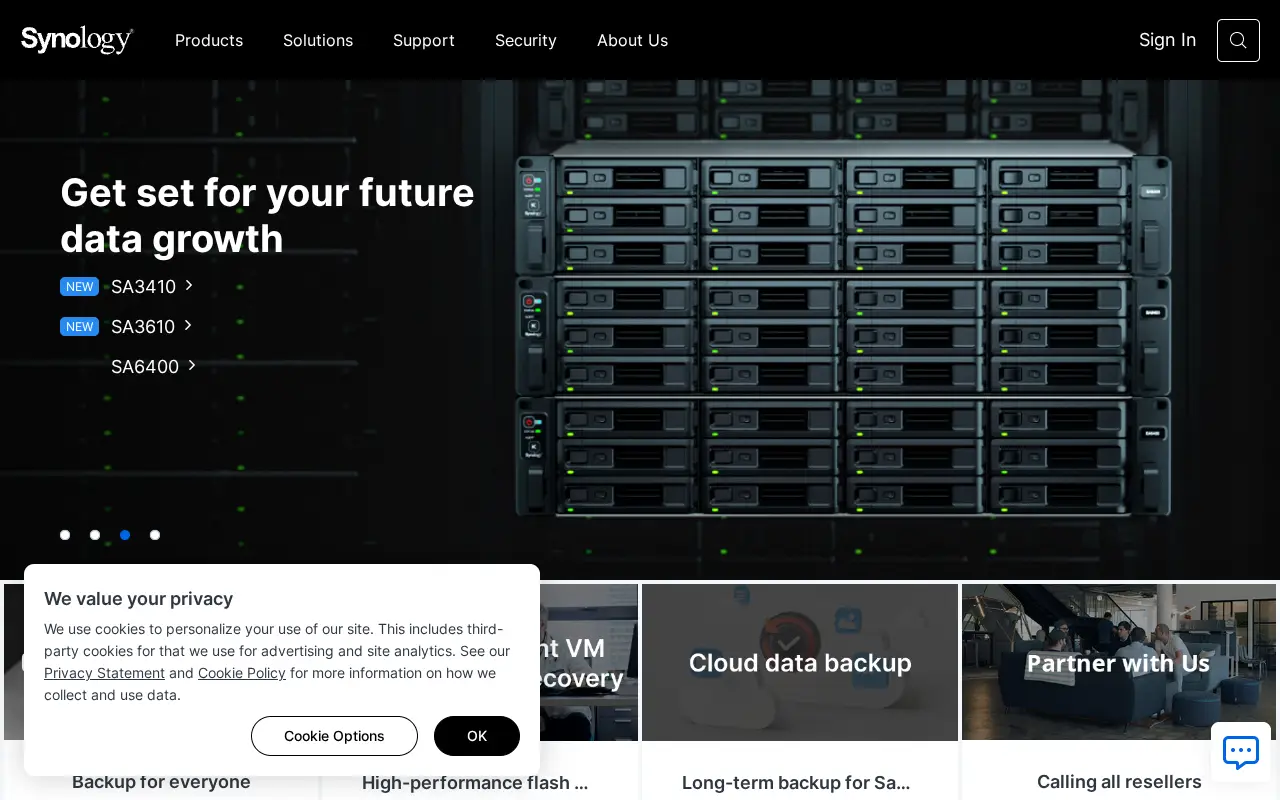Open the live chat bubble icon

[1241, 752]
